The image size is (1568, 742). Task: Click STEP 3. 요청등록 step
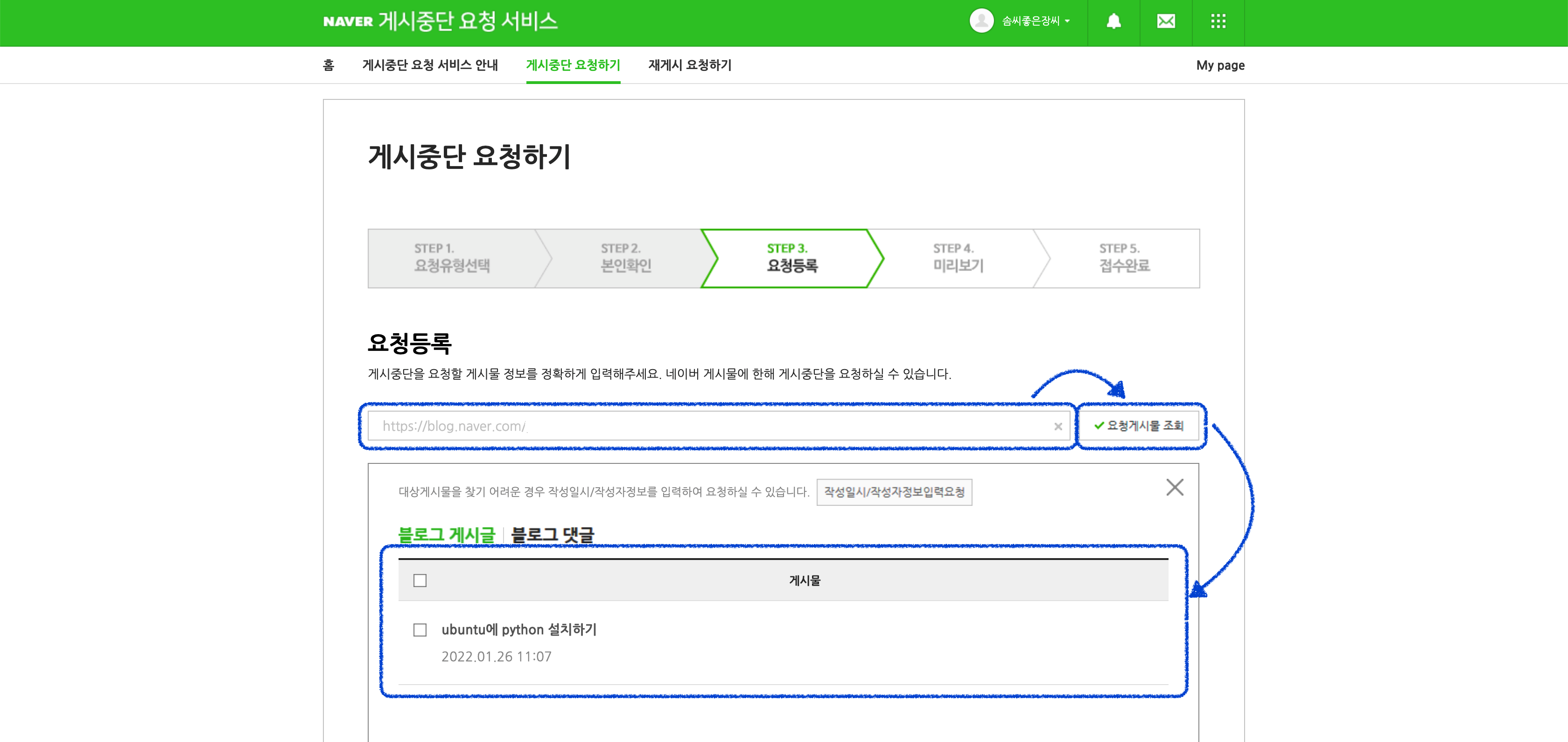pyautogui.click(x=792, y=258)
